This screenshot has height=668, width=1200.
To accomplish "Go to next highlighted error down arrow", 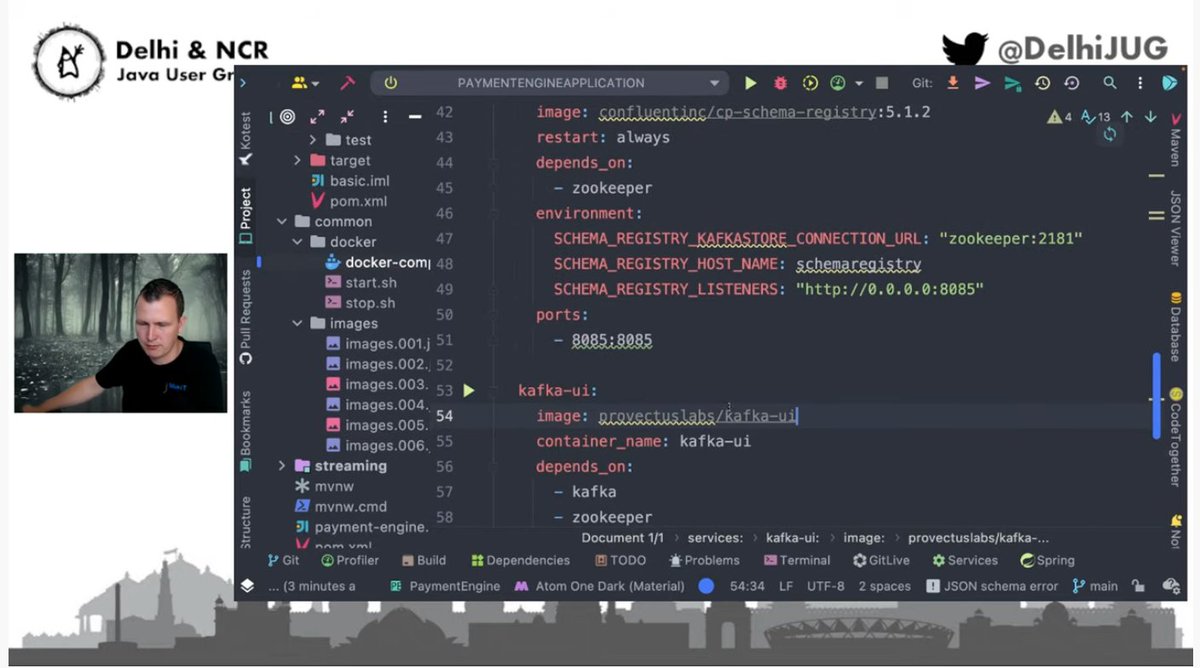I will pyautogui.click(x=1150, y=117).
